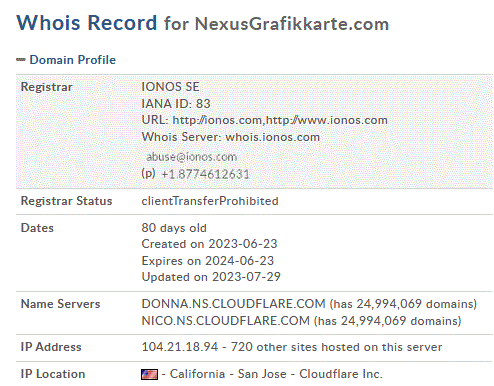
Task: Select the clientTransferProhibited status value
Action: click(210, 201)
